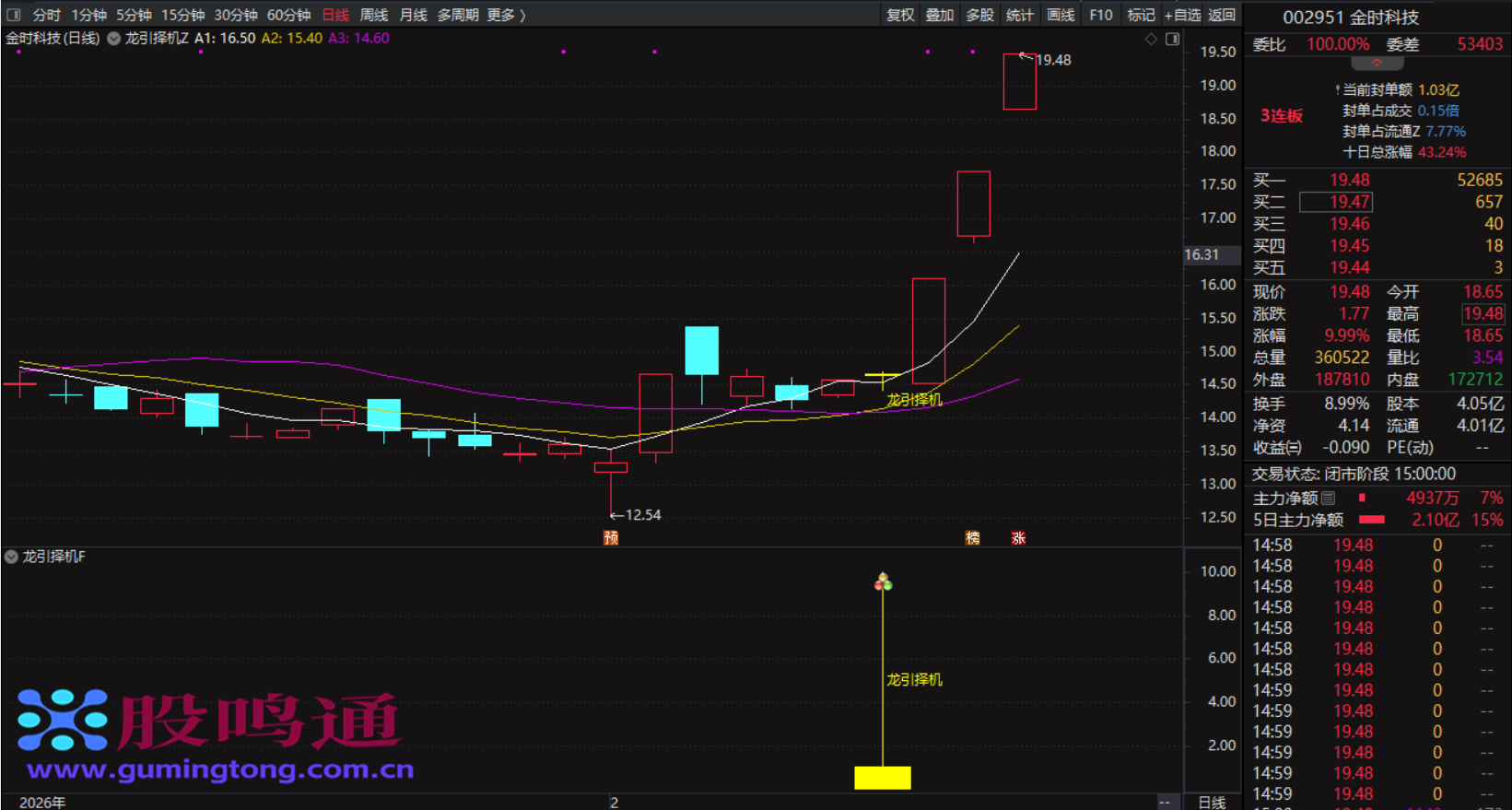1512x810 pixels.
Task: Toggle the left sidebar panel icon
Action: pos(13,15)
